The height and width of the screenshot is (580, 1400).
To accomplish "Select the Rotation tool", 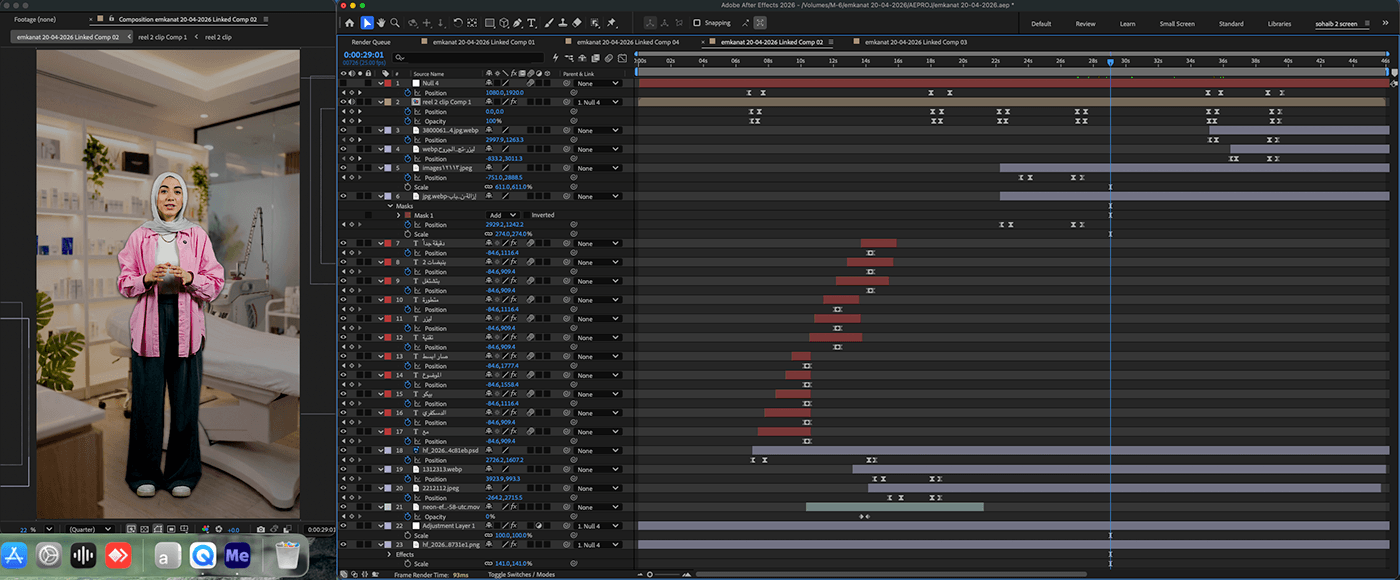I will point(458,23).
